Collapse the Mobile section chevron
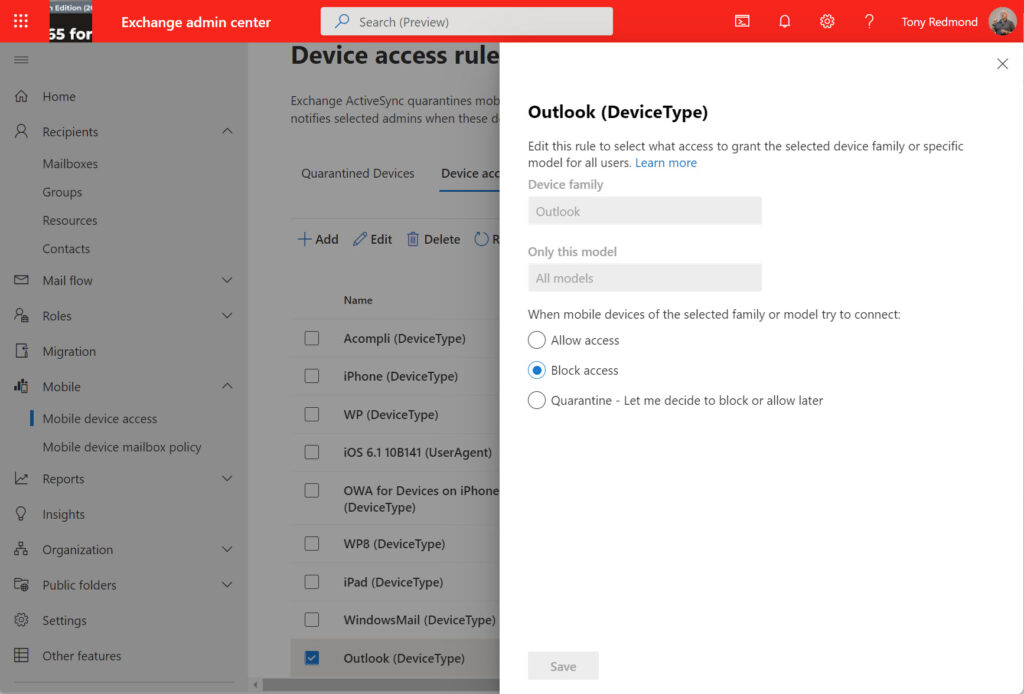1024x694 pixels. (x=227, y=386)
